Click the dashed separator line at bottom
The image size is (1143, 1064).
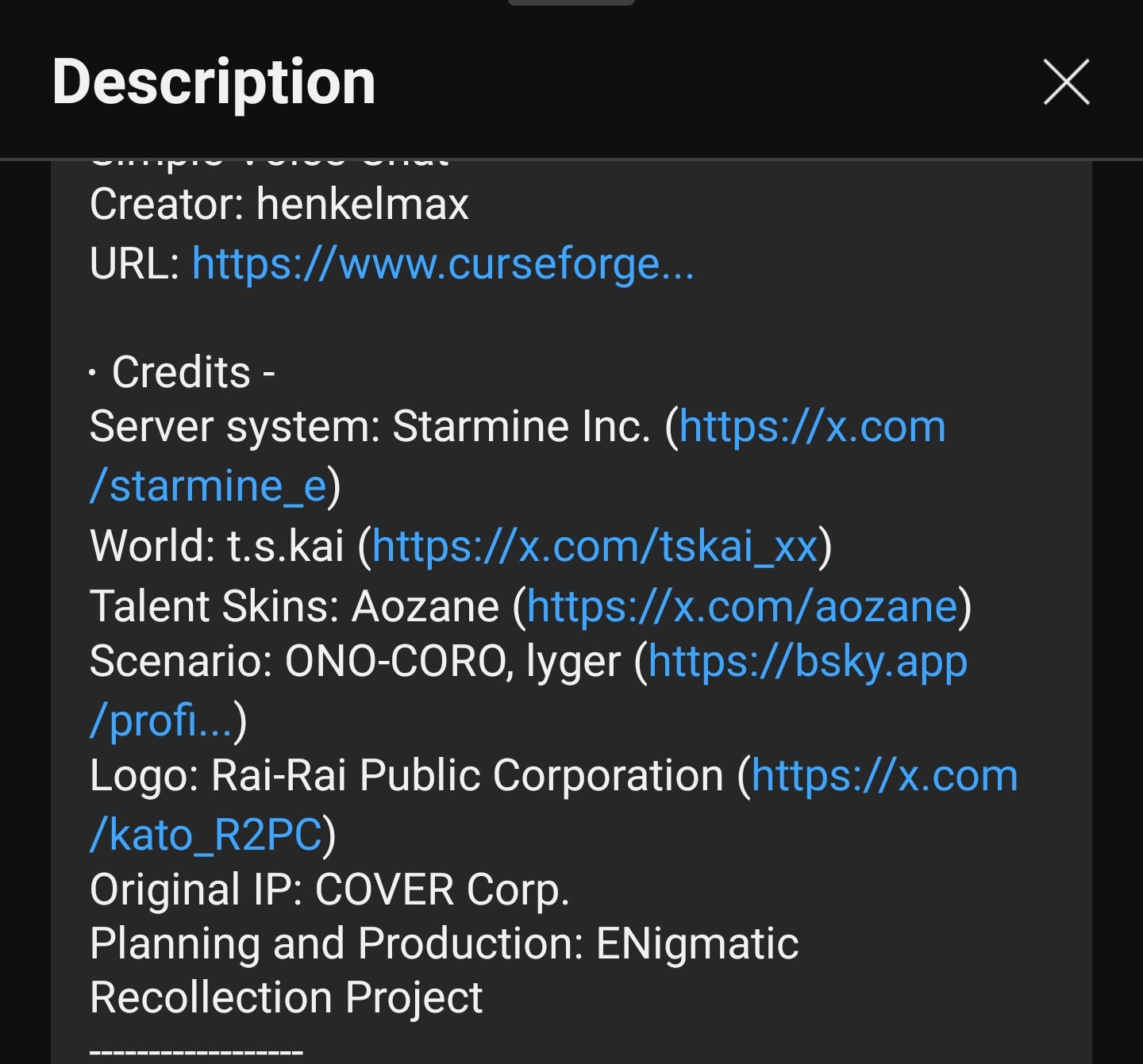coord(196,1052)
